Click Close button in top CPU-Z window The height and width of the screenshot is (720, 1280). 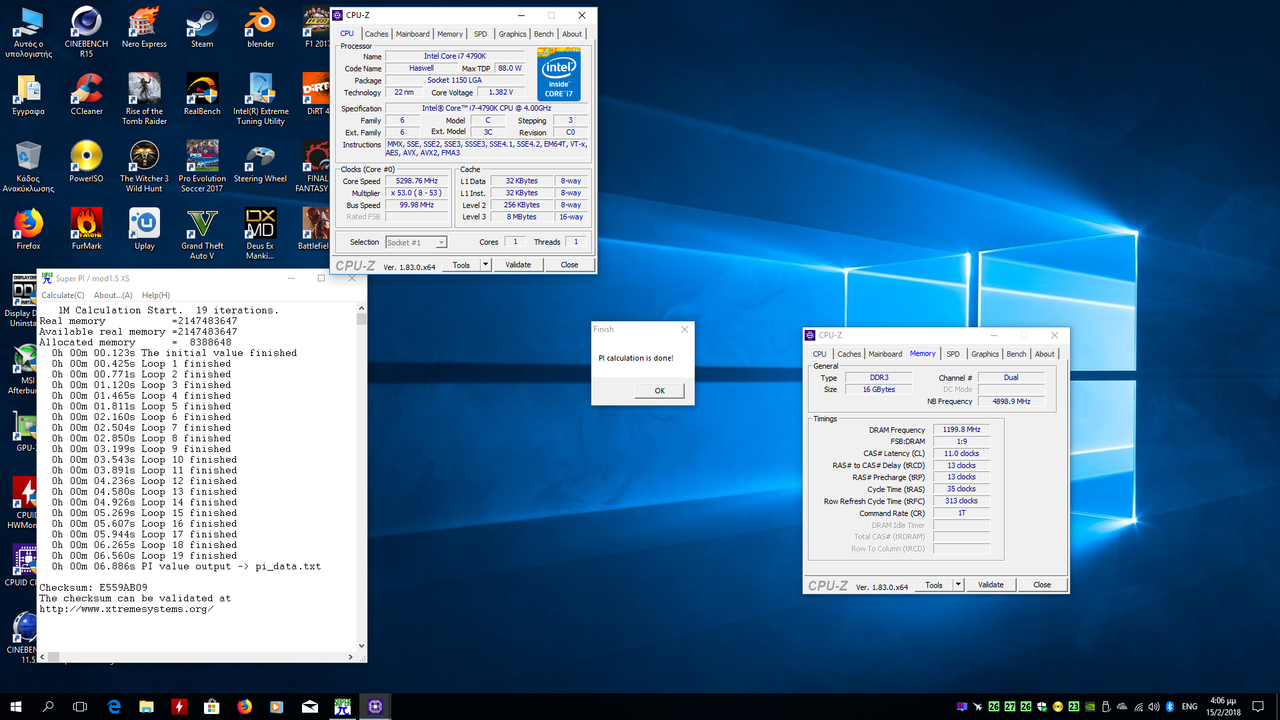[x=569, y=265]
